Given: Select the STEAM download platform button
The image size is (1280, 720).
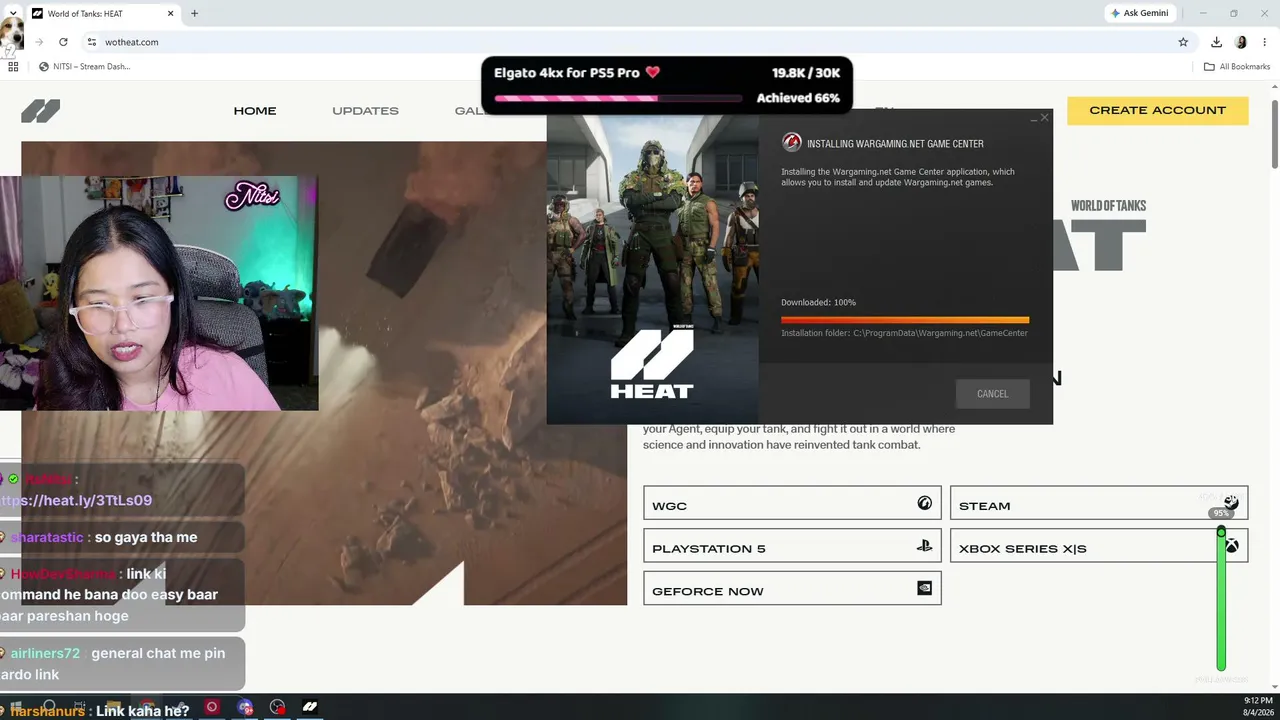Looking at the screenshot, I should (1099, 503).
